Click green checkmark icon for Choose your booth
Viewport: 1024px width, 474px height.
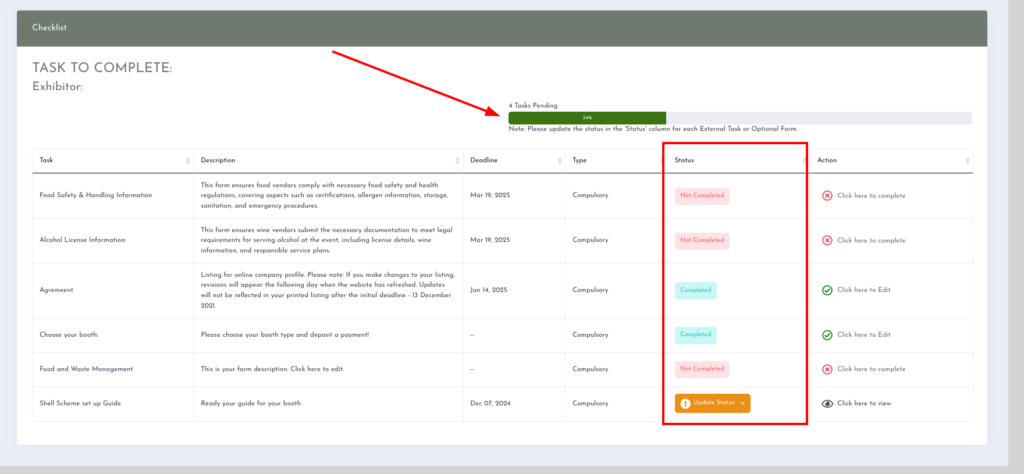click(x=827, y=335)
